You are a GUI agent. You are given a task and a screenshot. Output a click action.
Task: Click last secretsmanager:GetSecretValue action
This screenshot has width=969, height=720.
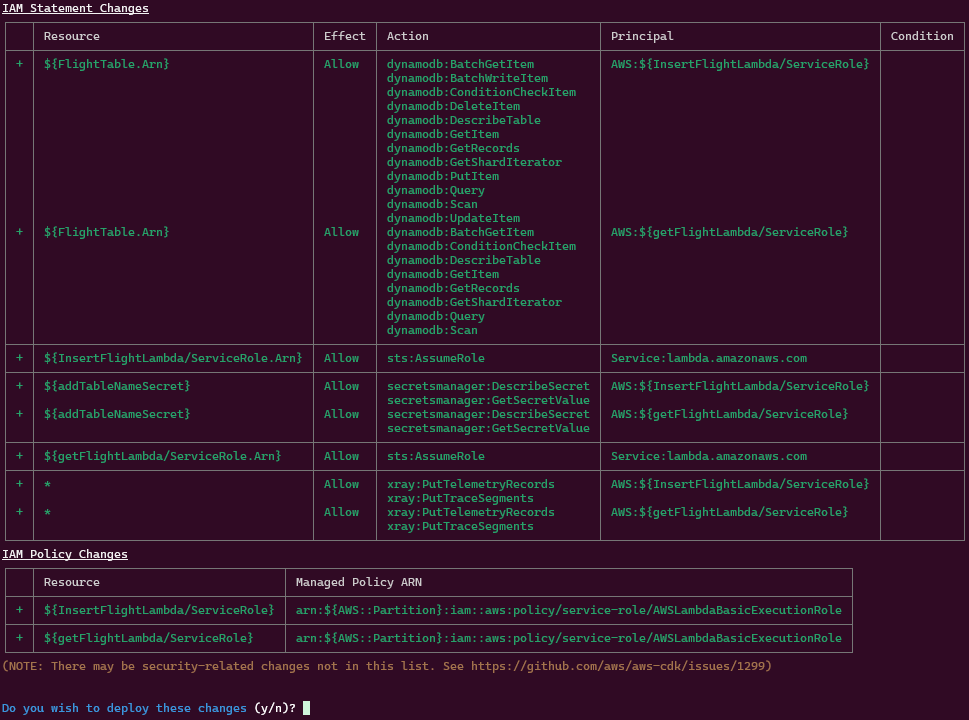coord(488,428)
